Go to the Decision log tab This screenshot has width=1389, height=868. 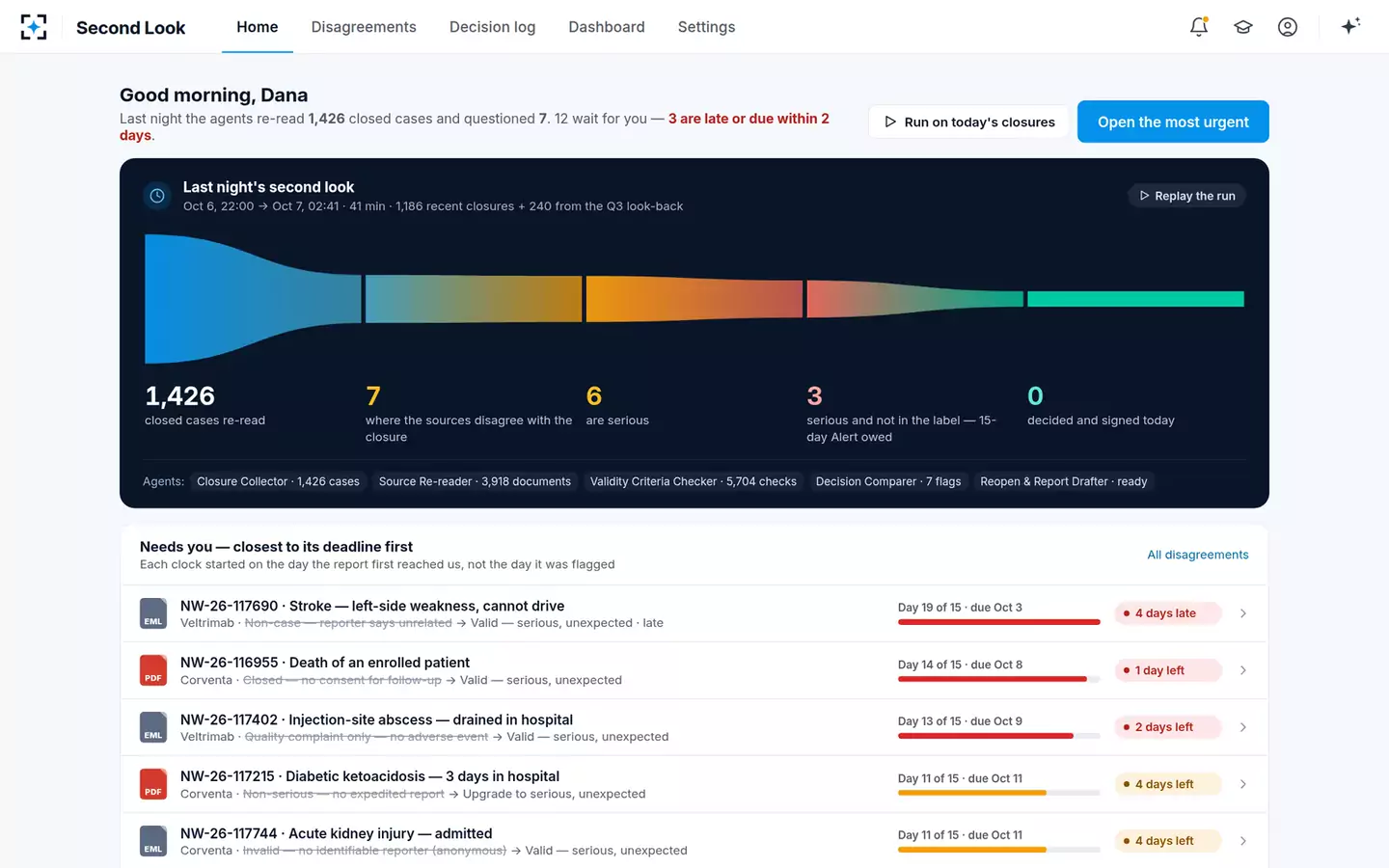point(492,27)
